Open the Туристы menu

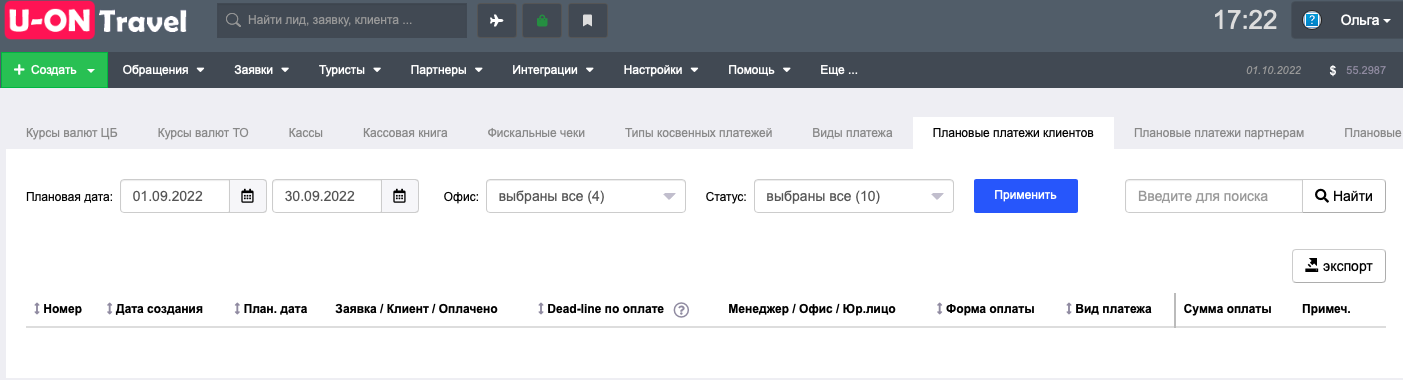click(349, 70)
